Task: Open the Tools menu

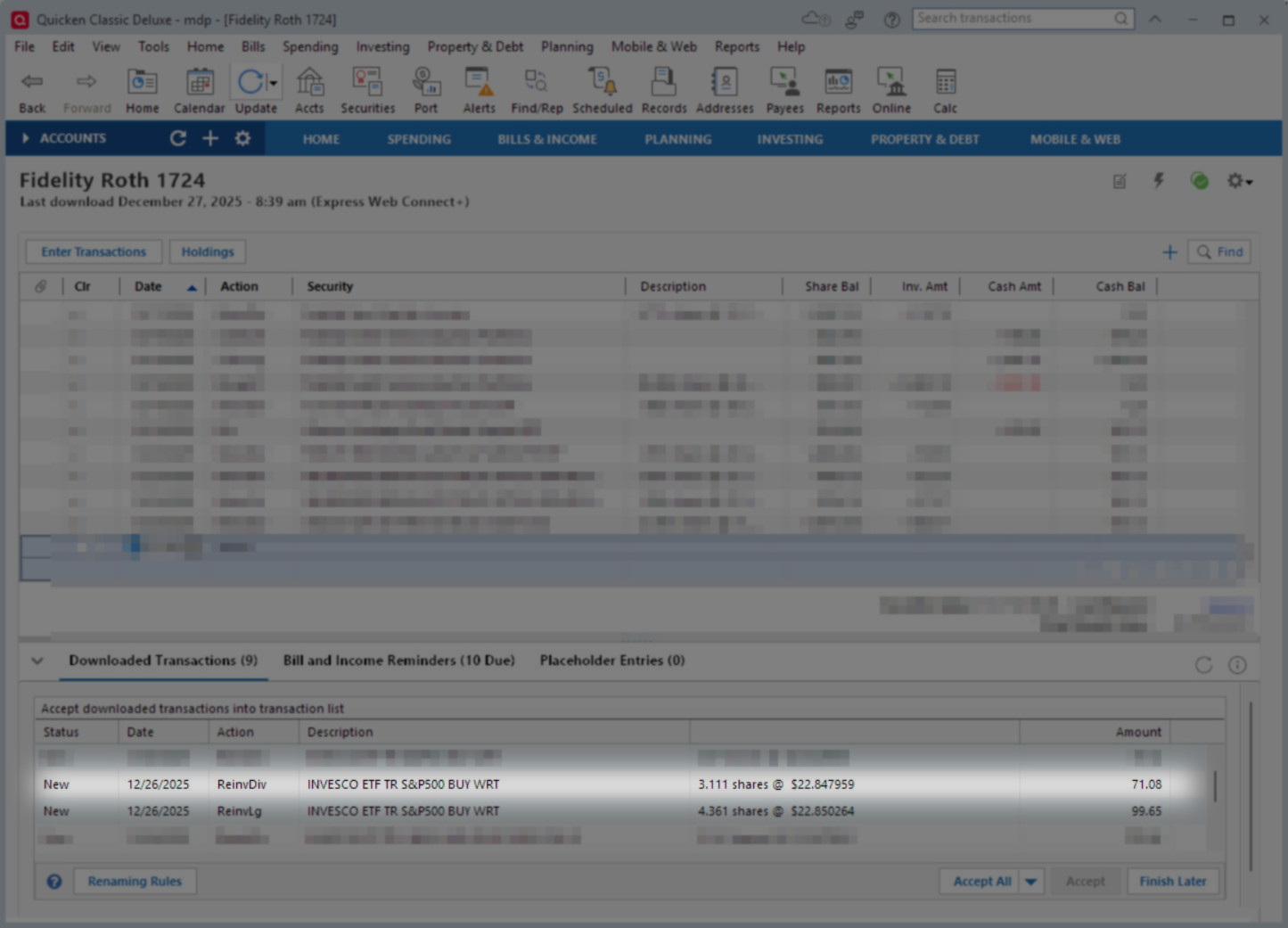Action: pos(153,46)
